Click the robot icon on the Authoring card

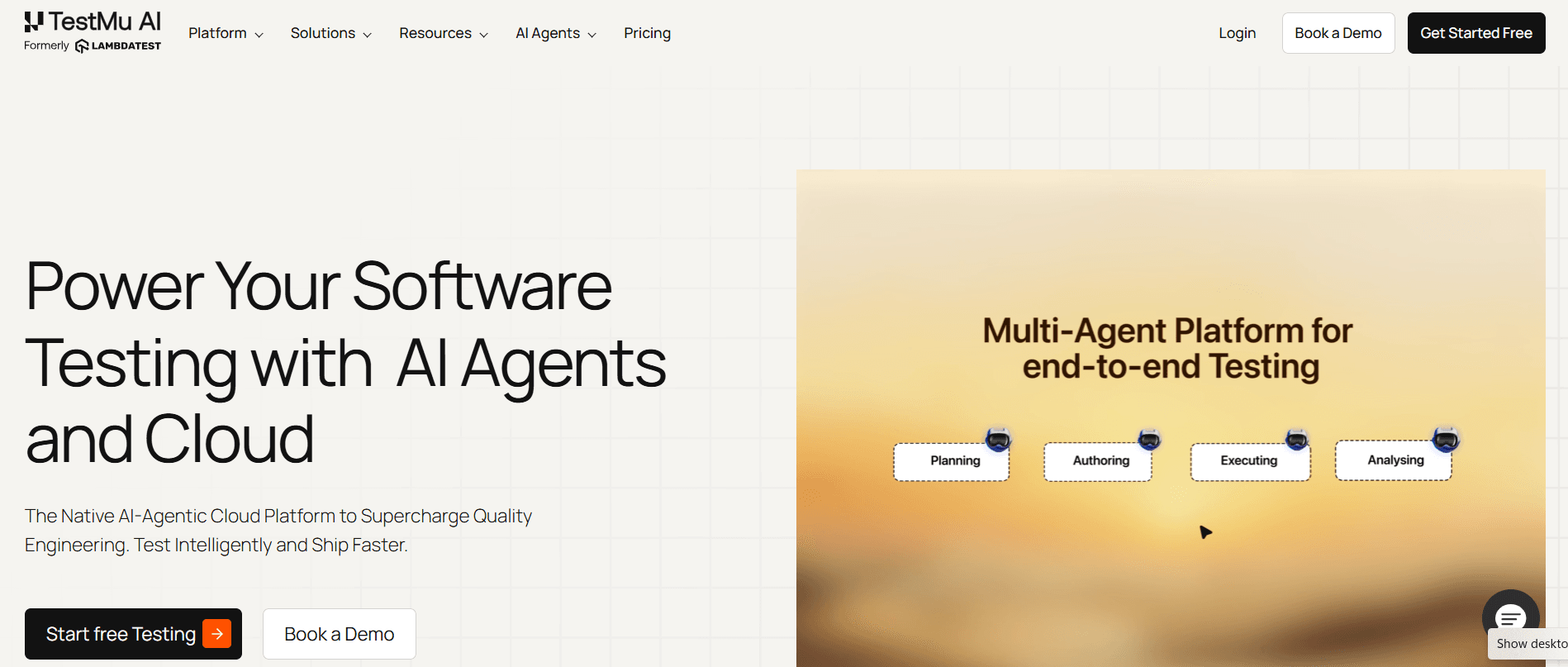tap(1149, 440)
